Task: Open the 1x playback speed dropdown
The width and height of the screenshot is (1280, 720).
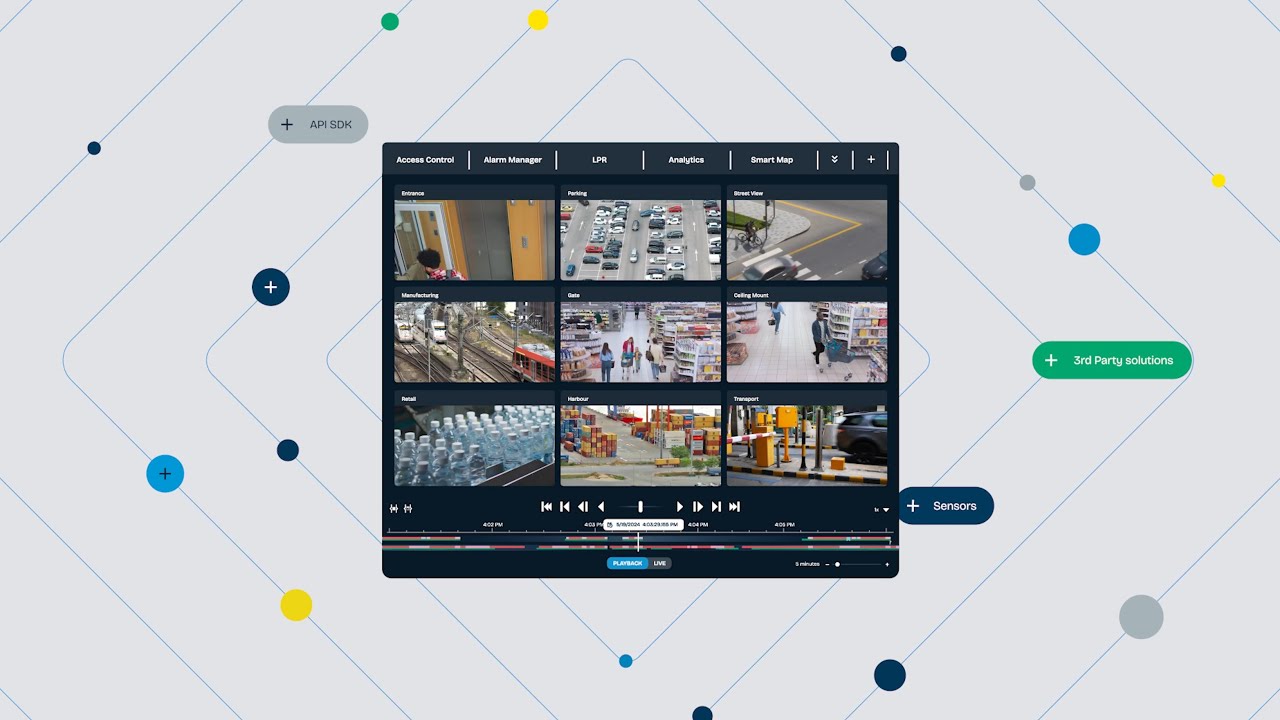Action: click(882, 509)
